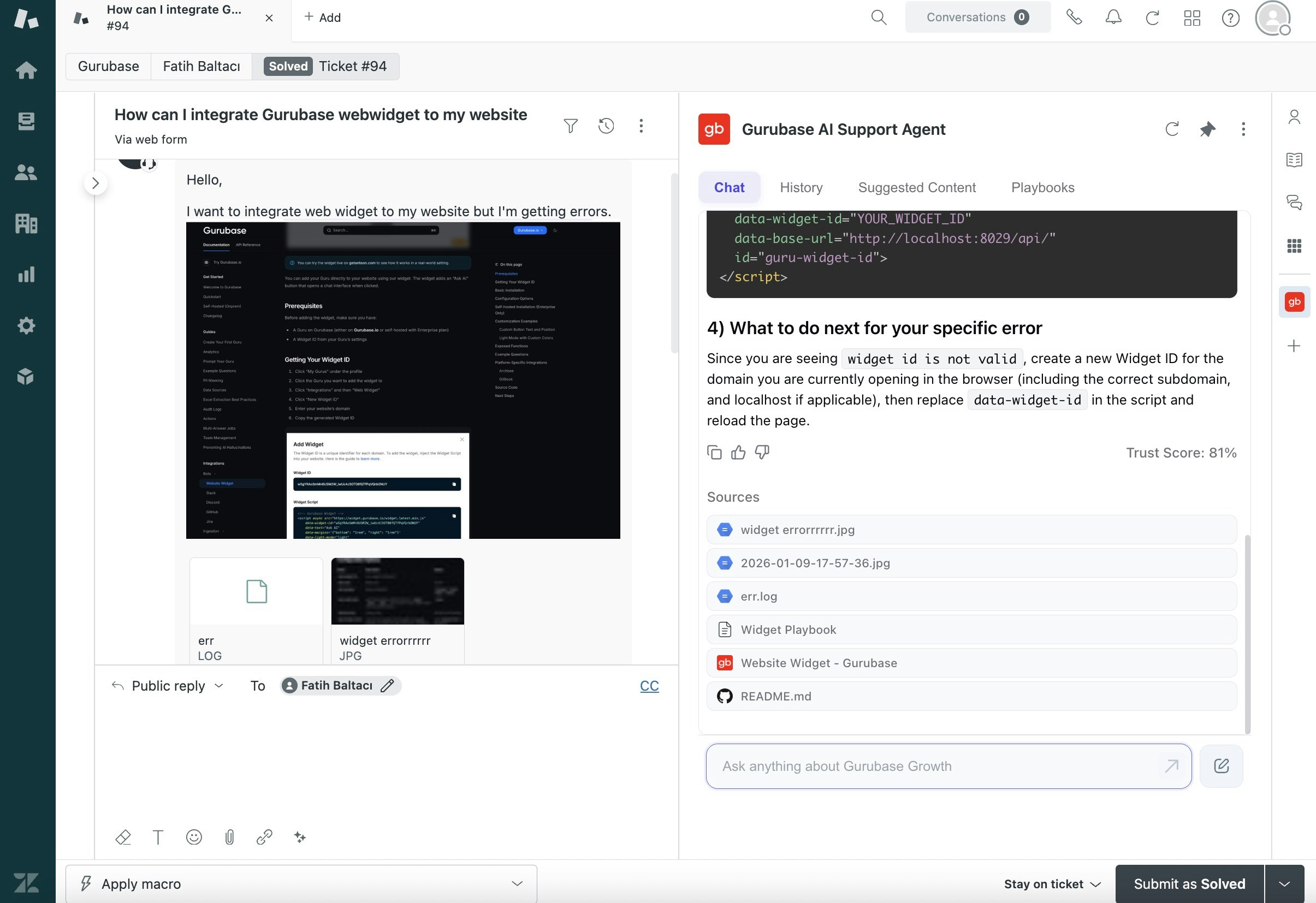Open the Gurubase app from the right sidebar
The image size is (1316, 903).
pos(1295,302)
